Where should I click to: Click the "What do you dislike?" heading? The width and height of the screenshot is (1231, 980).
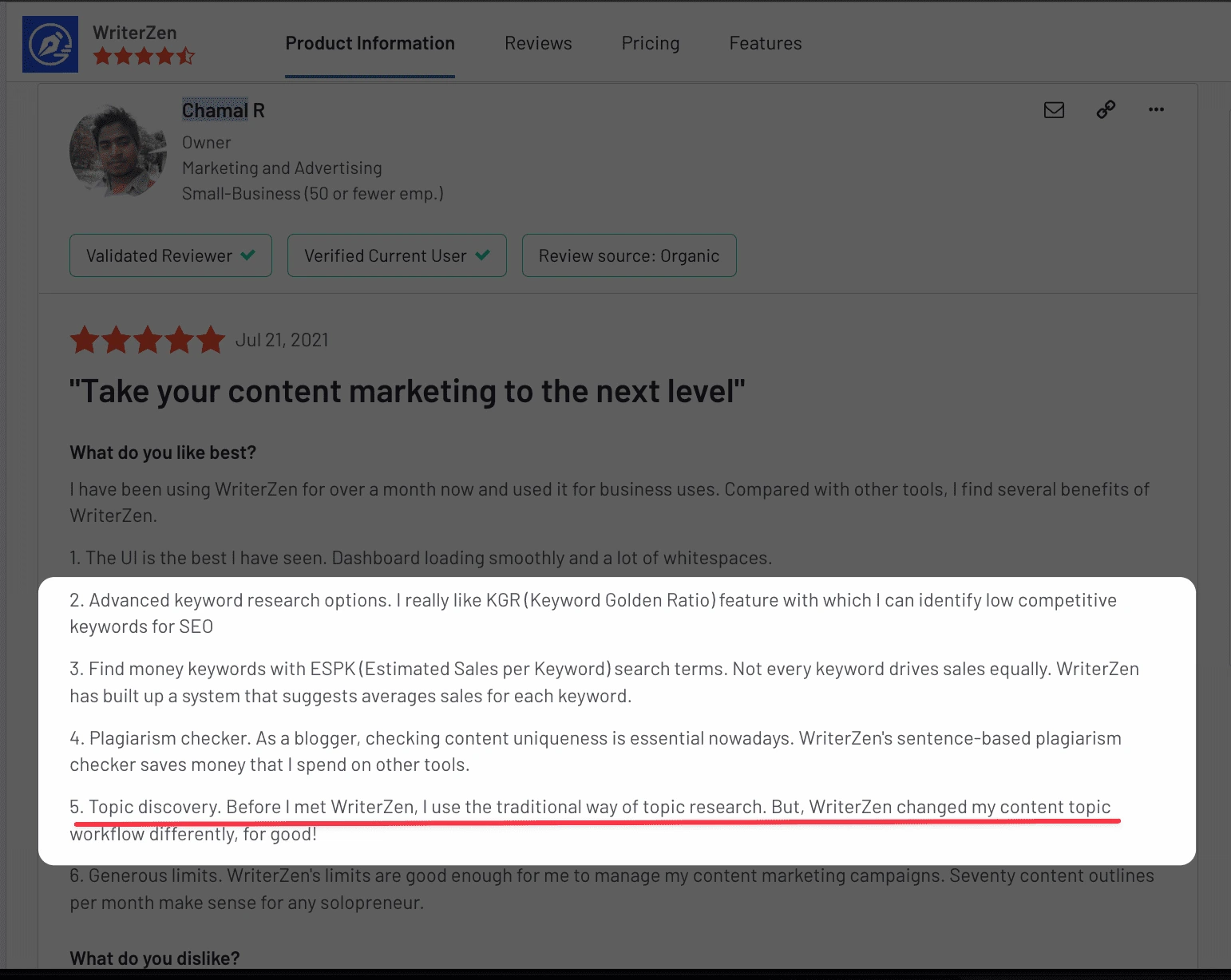click(x=155, y=958)
